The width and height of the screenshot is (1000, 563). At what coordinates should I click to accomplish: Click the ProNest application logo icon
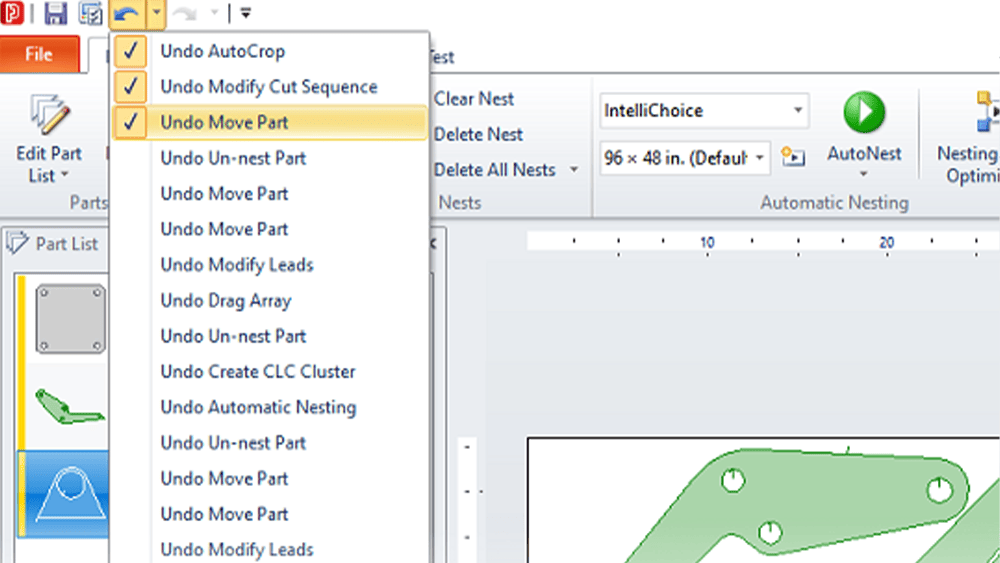(x=14, y=13)
